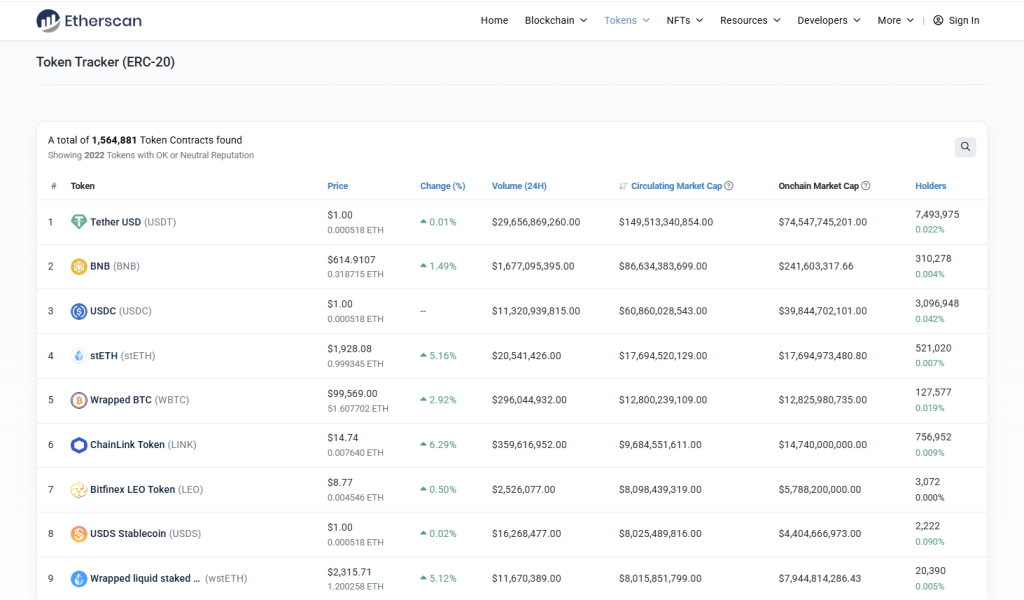Click the Bitfinex LEO Token icon
Viewport: 1024px width, 600px height.
78,490
